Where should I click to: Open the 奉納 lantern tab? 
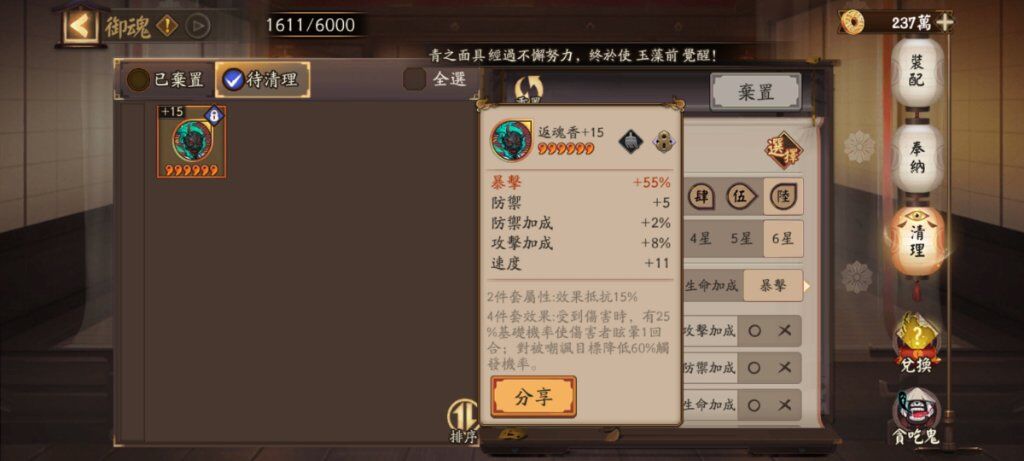coord(918,157)
